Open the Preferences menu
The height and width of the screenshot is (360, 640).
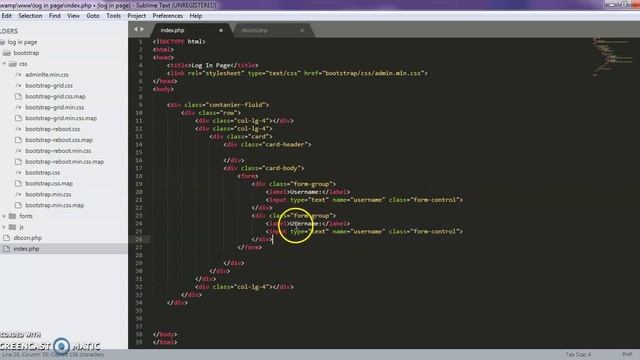click(168, 16)
